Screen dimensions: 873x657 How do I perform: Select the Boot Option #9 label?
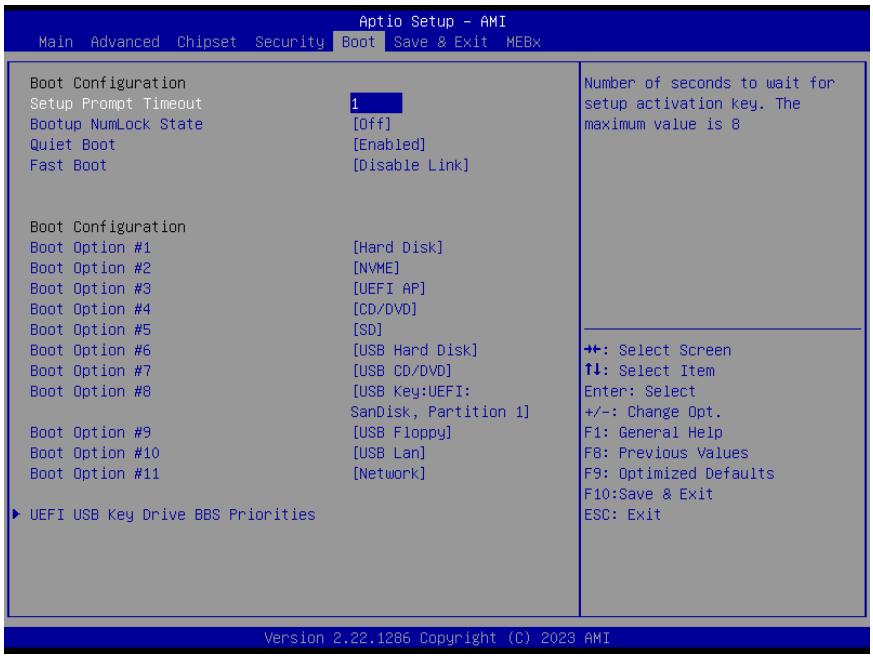tap(90, 432)
